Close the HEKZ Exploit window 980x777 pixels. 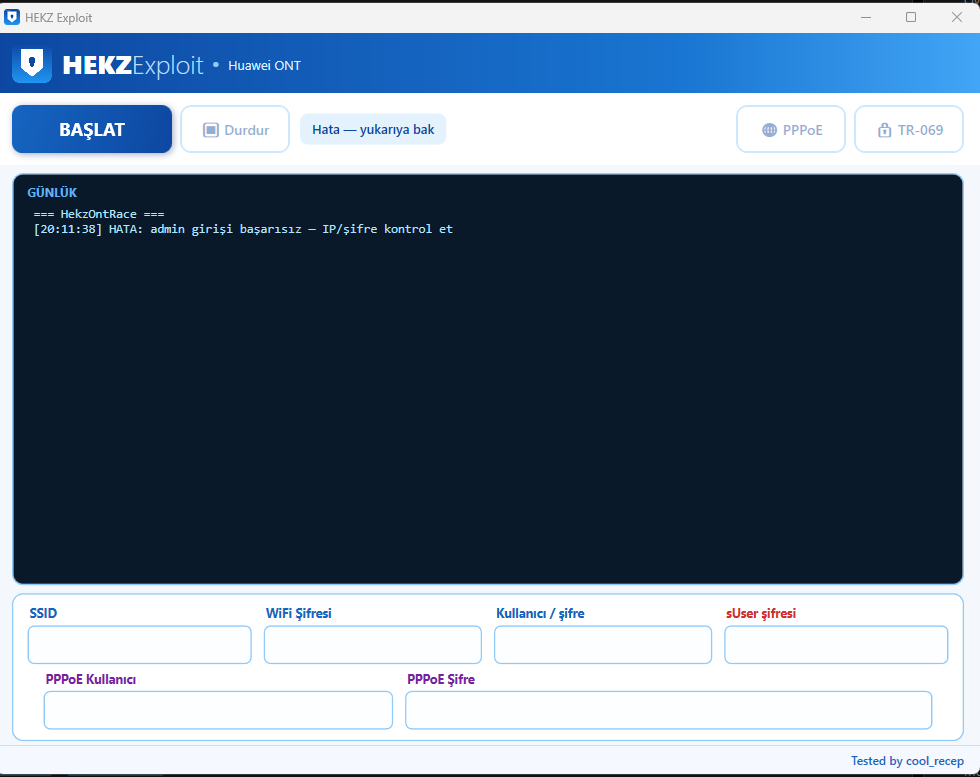pos(957,17)
